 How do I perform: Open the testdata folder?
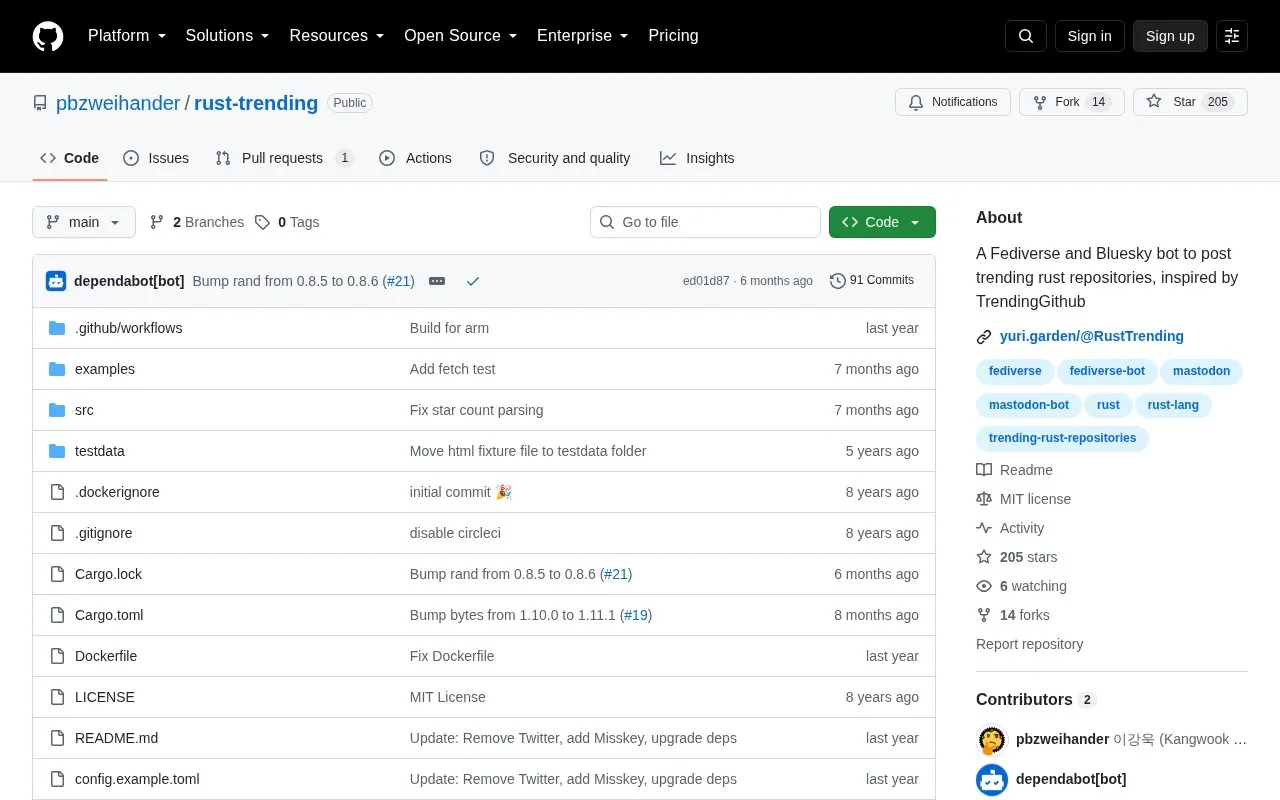click(x=100, y=451)
